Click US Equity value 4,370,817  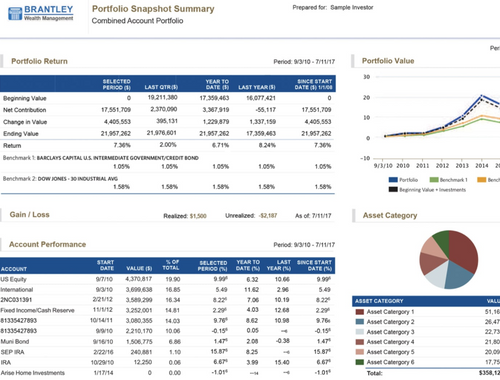[139, 279]
